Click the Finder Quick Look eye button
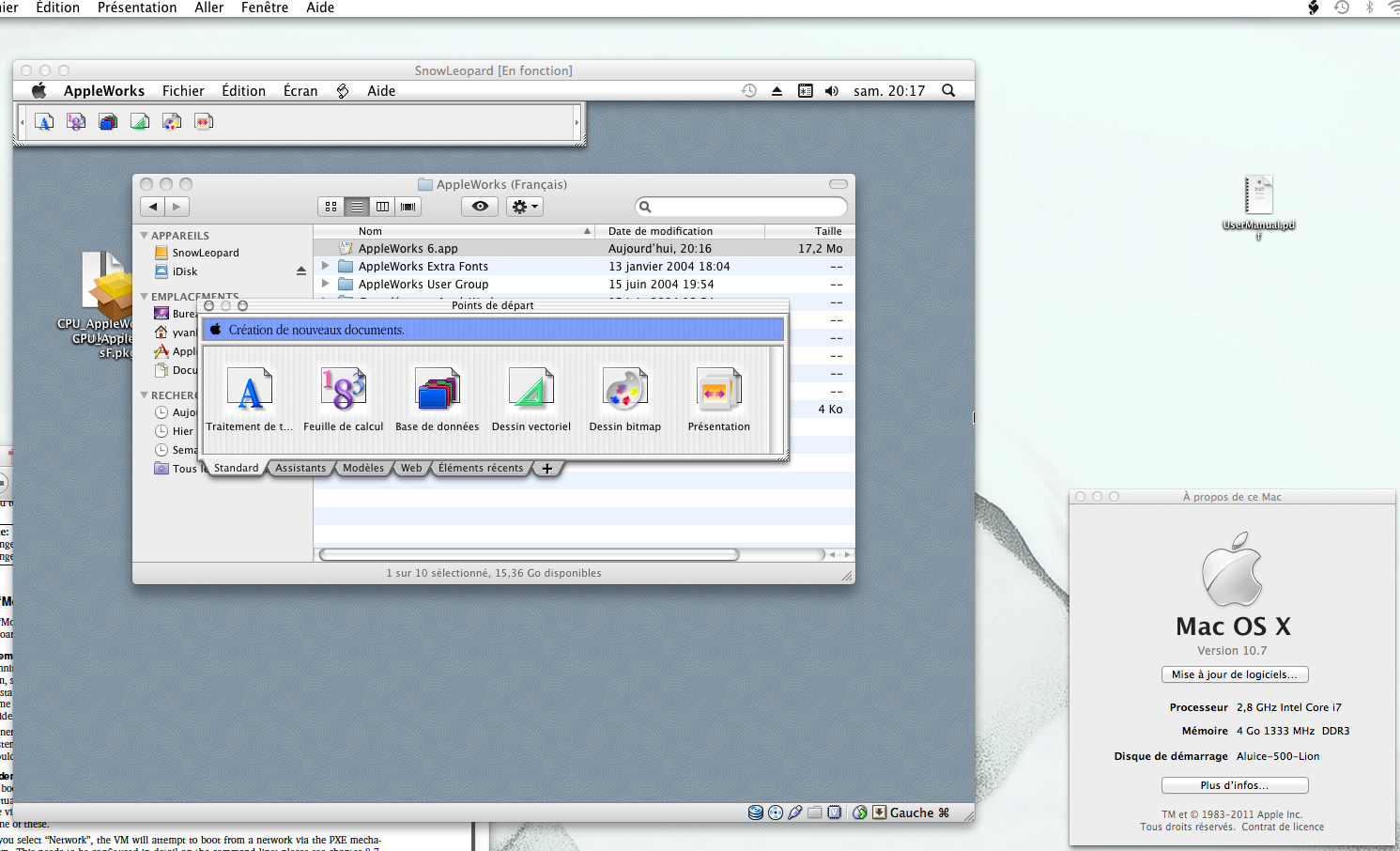Image resolution: width=1400 pixels, height=851 pixels. 480,207
